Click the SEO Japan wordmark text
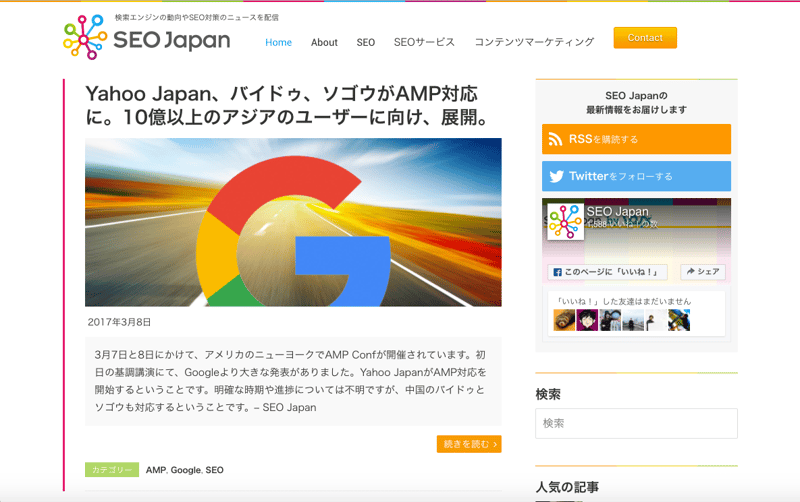800x502 pixels. [x=172, y=40]
